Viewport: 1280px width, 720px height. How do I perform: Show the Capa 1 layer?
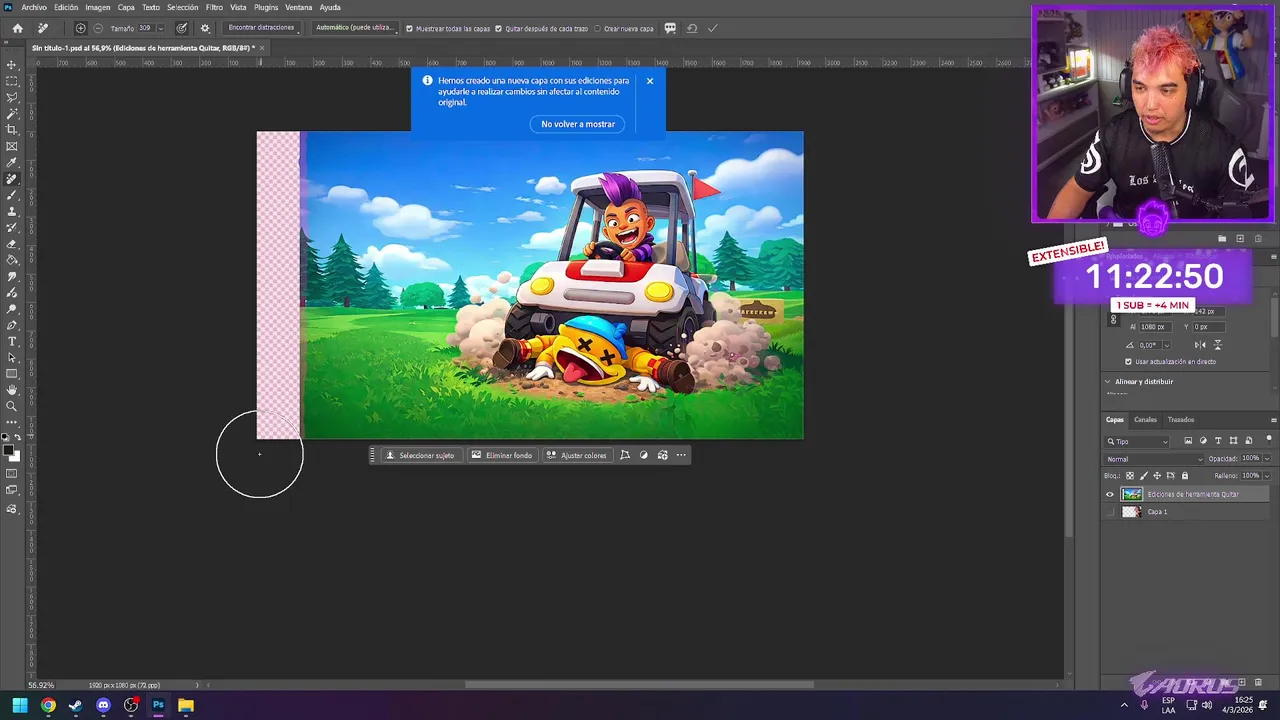[x=1109, y=512]
